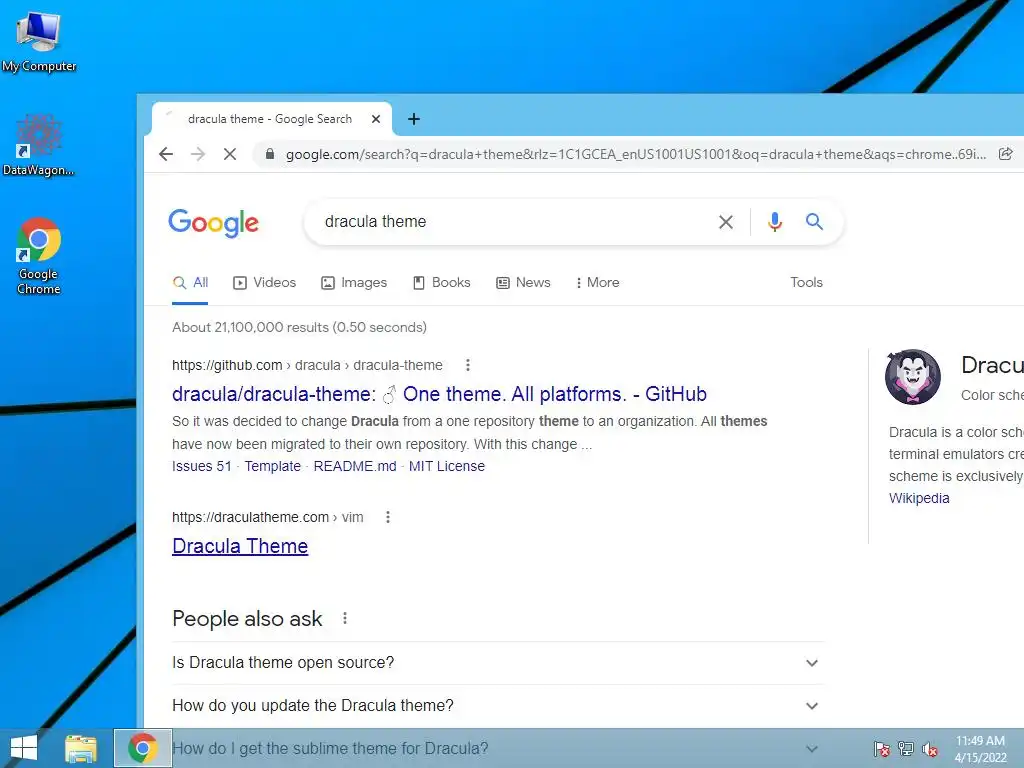Expand the sublime theme for Dracula question
Viewport: 1024px width, 768px height.
(x=498, y=748)
